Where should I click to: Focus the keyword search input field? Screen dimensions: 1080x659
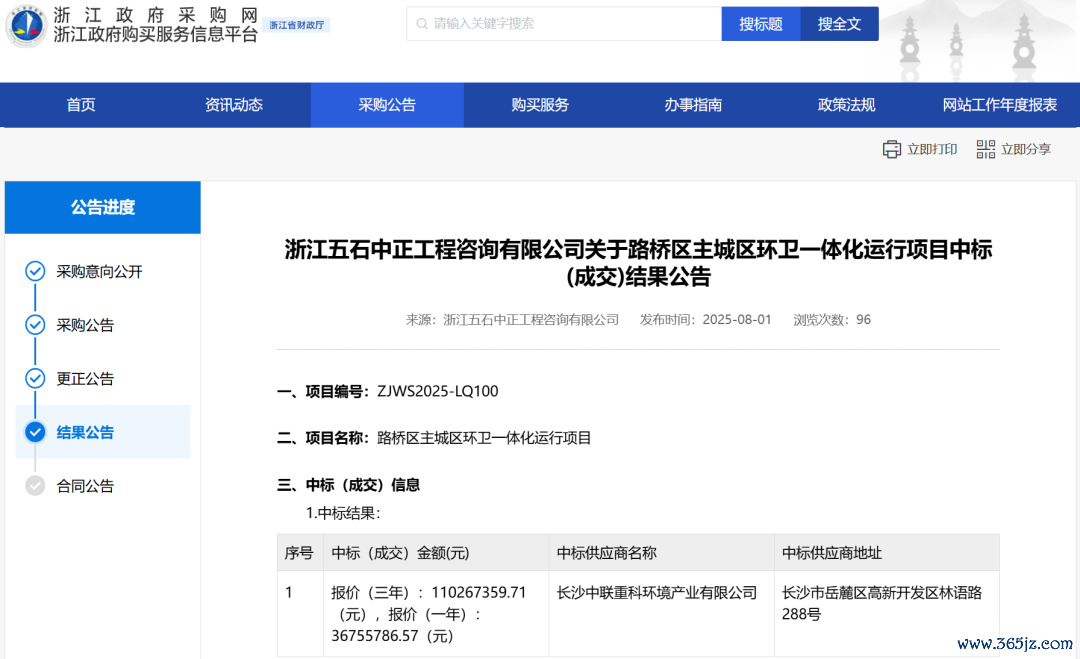(x=564, y=24)
